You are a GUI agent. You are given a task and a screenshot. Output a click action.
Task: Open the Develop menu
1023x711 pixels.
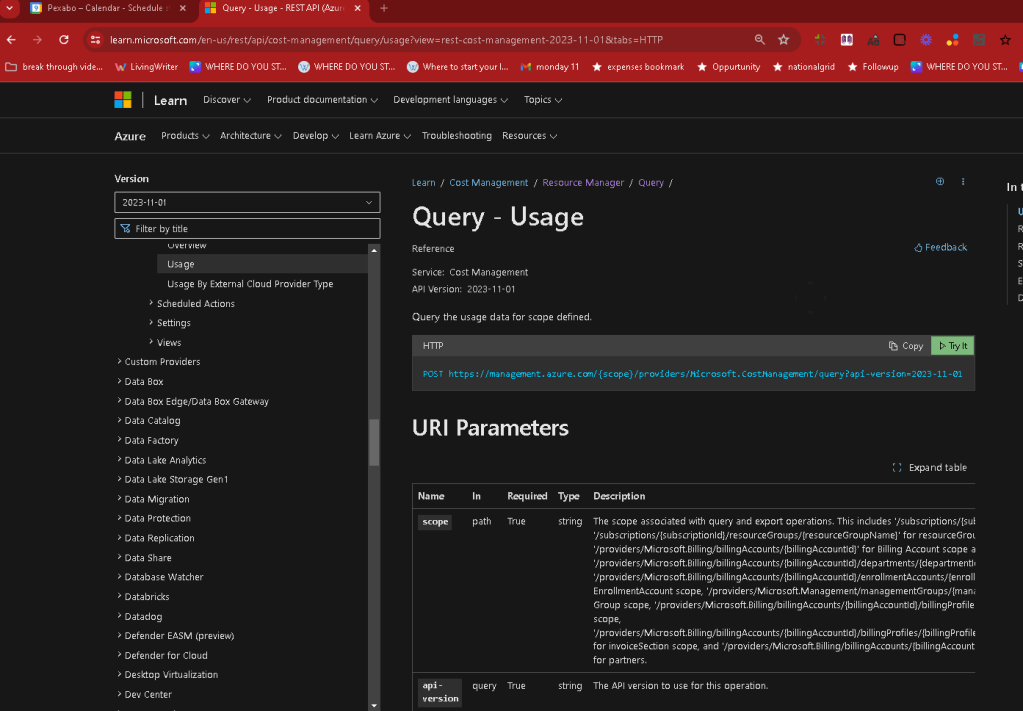click(316, 136)
